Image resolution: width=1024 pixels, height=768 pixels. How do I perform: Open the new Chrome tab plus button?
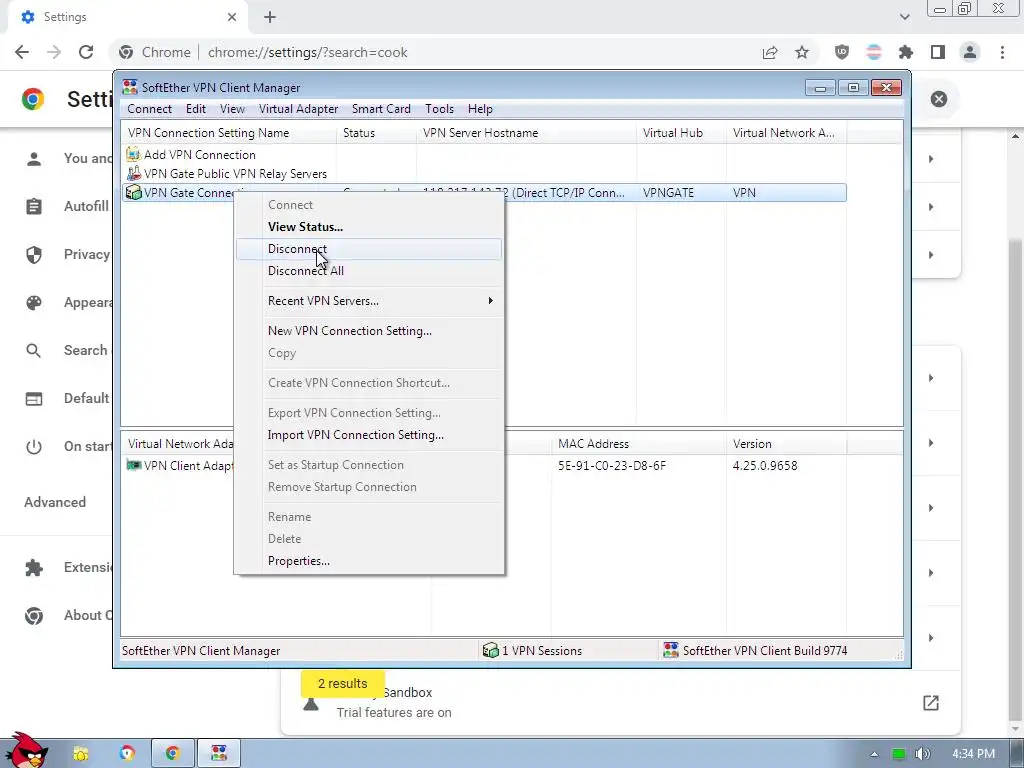coord(270,17)
